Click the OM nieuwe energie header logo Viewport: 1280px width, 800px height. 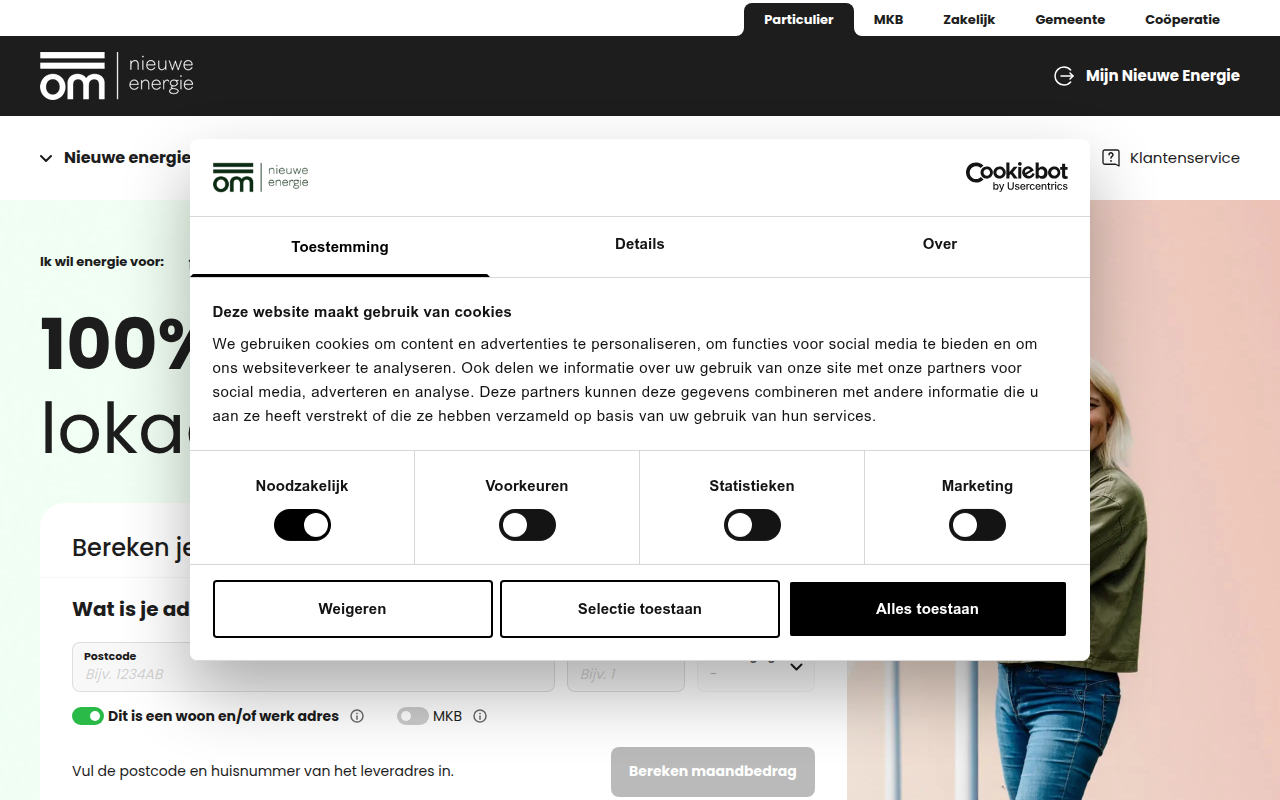(117, 76)
